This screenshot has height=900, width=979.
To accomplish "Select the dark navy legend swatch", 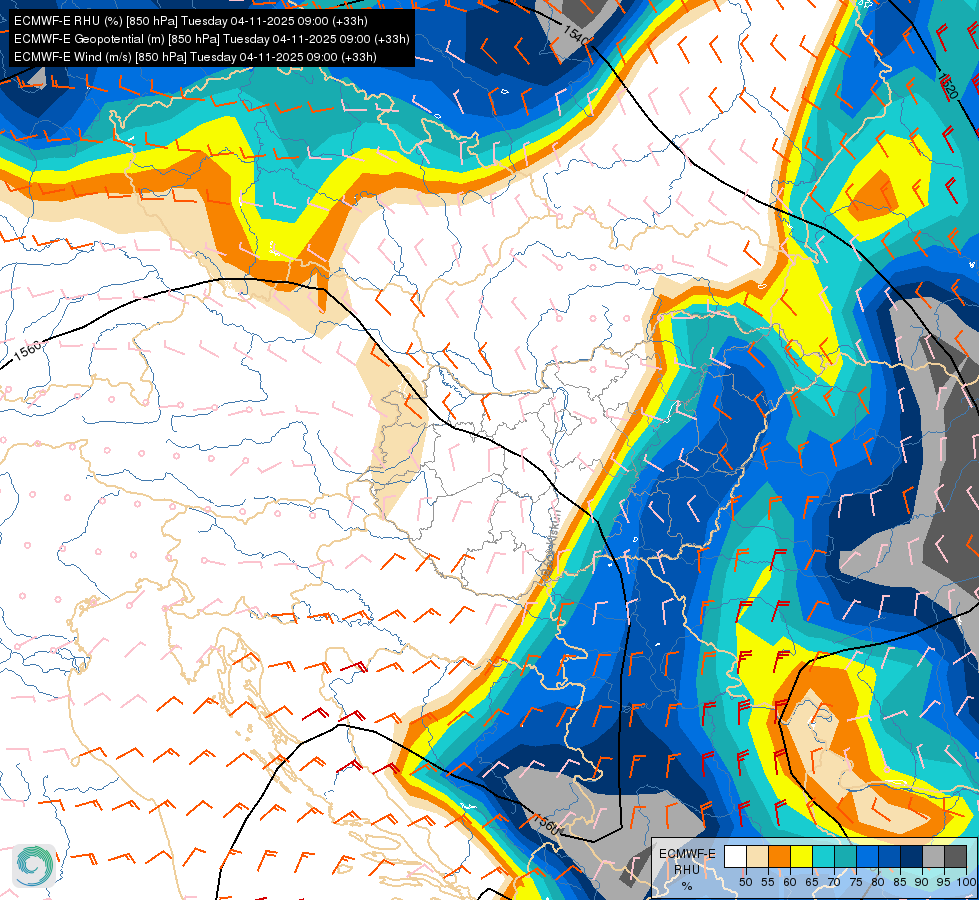I will click(x=912, y=856).
